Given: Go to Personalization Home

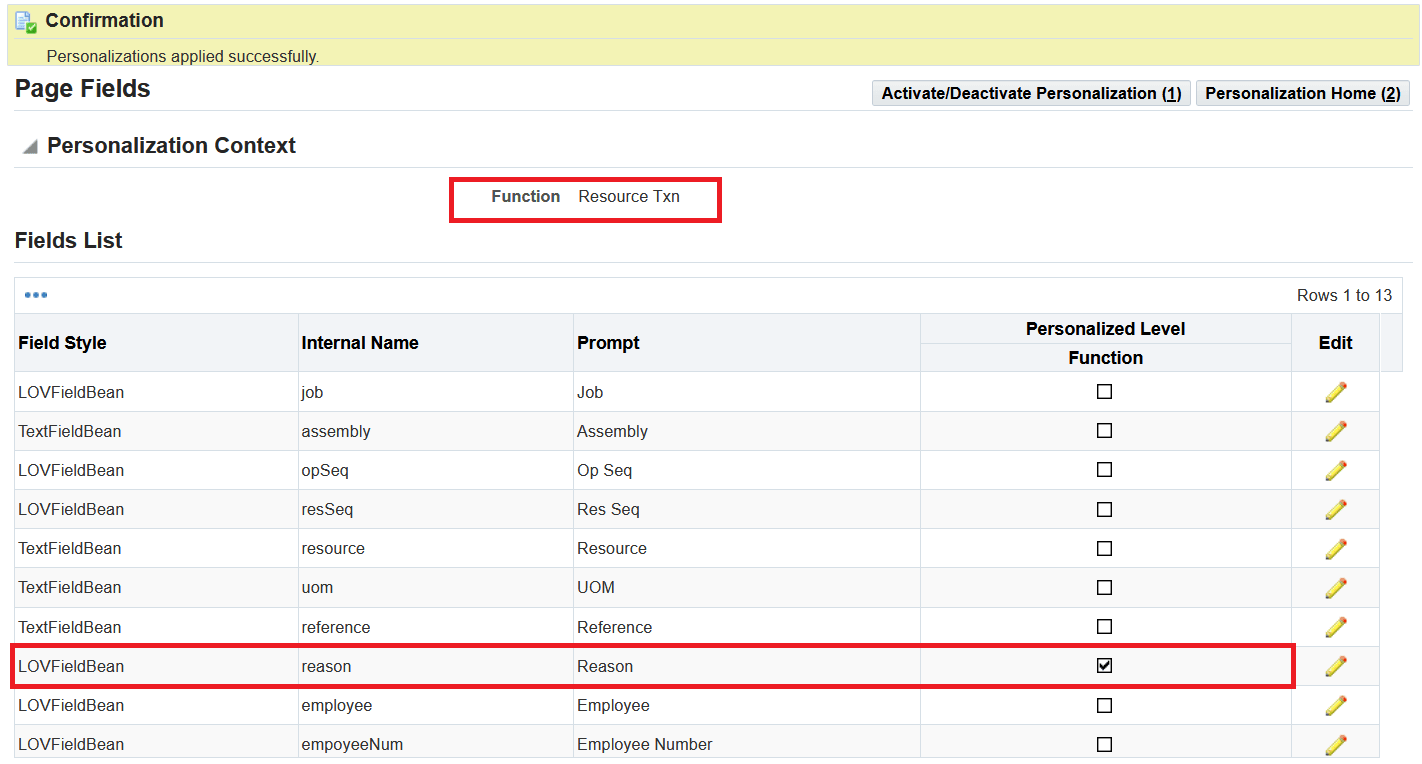Looking at the screenshot, I should 1303,93.
